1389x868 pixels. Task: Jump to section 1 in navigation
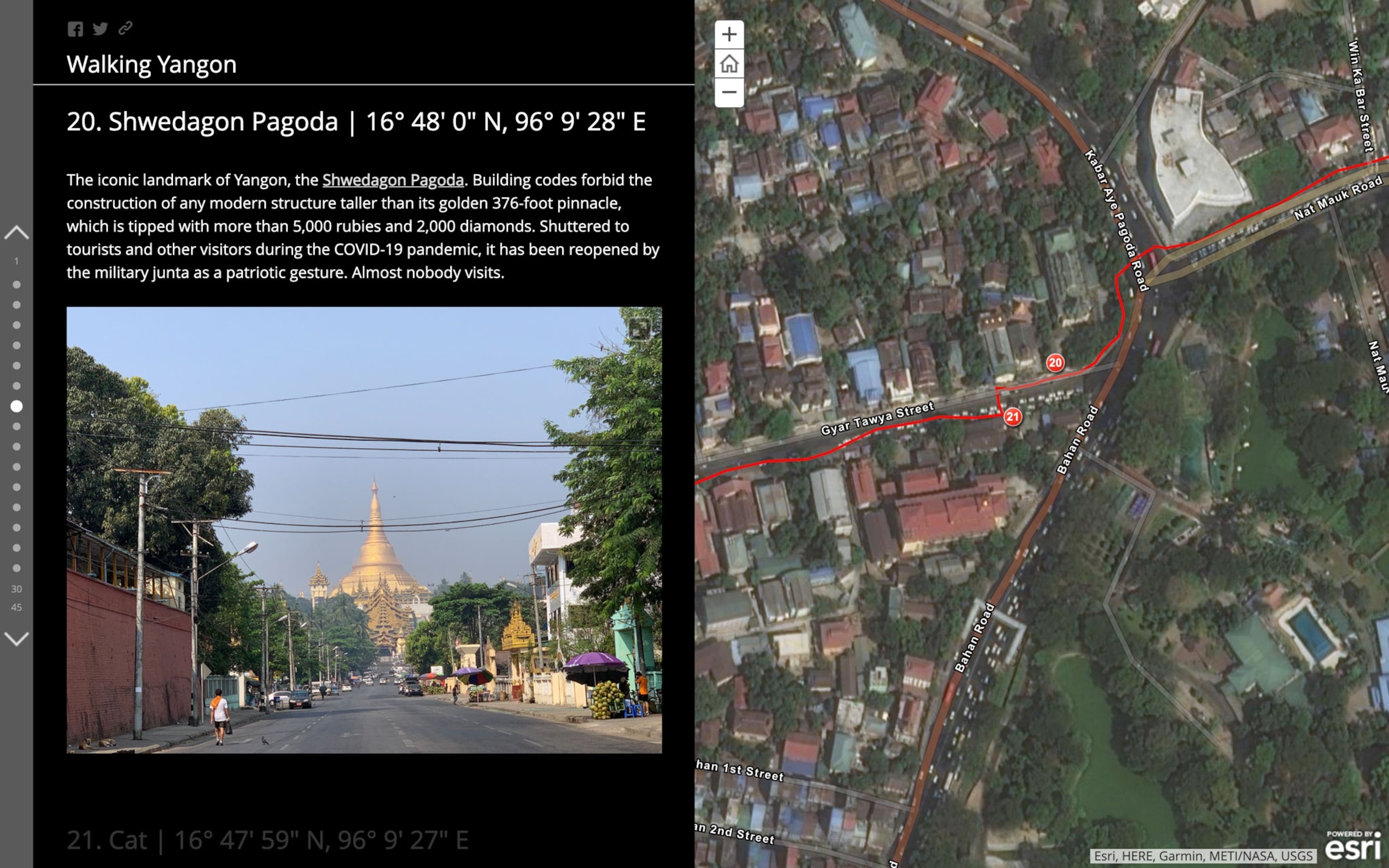17,261
